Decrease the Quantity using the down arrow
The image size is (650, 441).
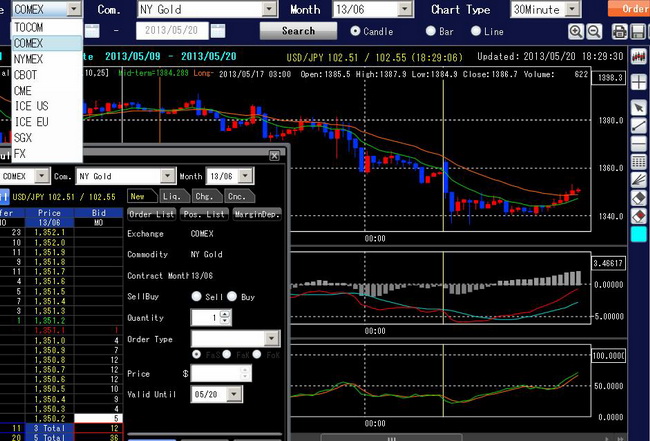click(x=225, y=321)
